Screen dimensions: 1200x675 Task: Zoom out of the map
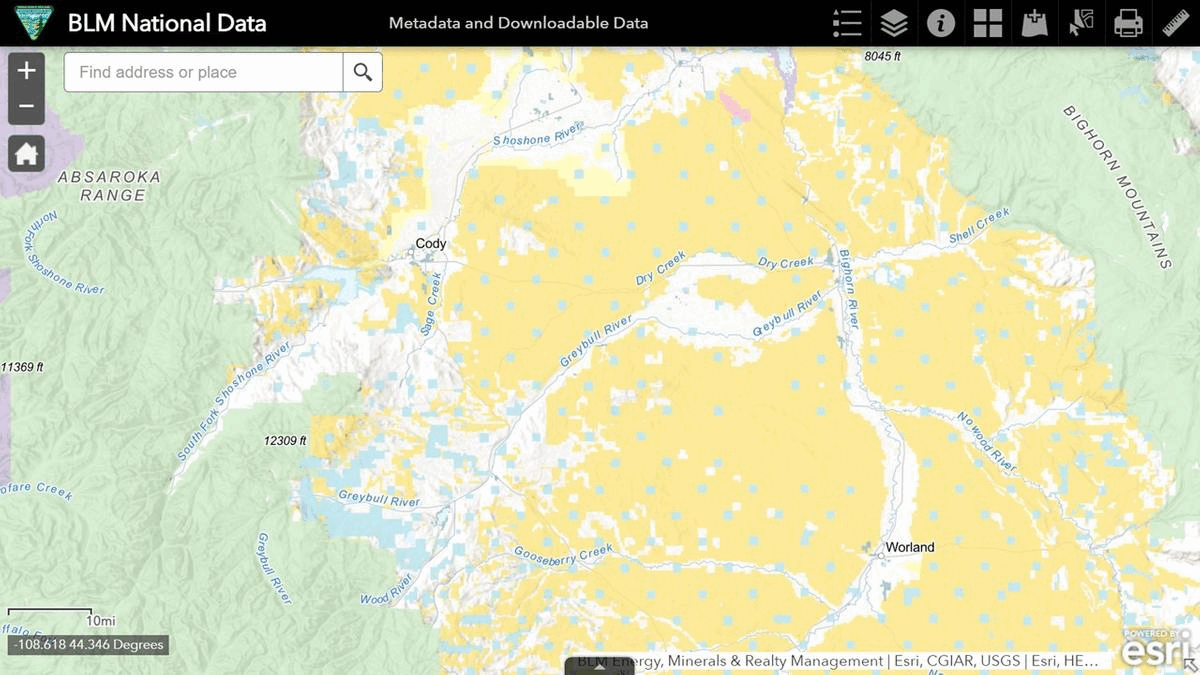[x=27, y=106]
